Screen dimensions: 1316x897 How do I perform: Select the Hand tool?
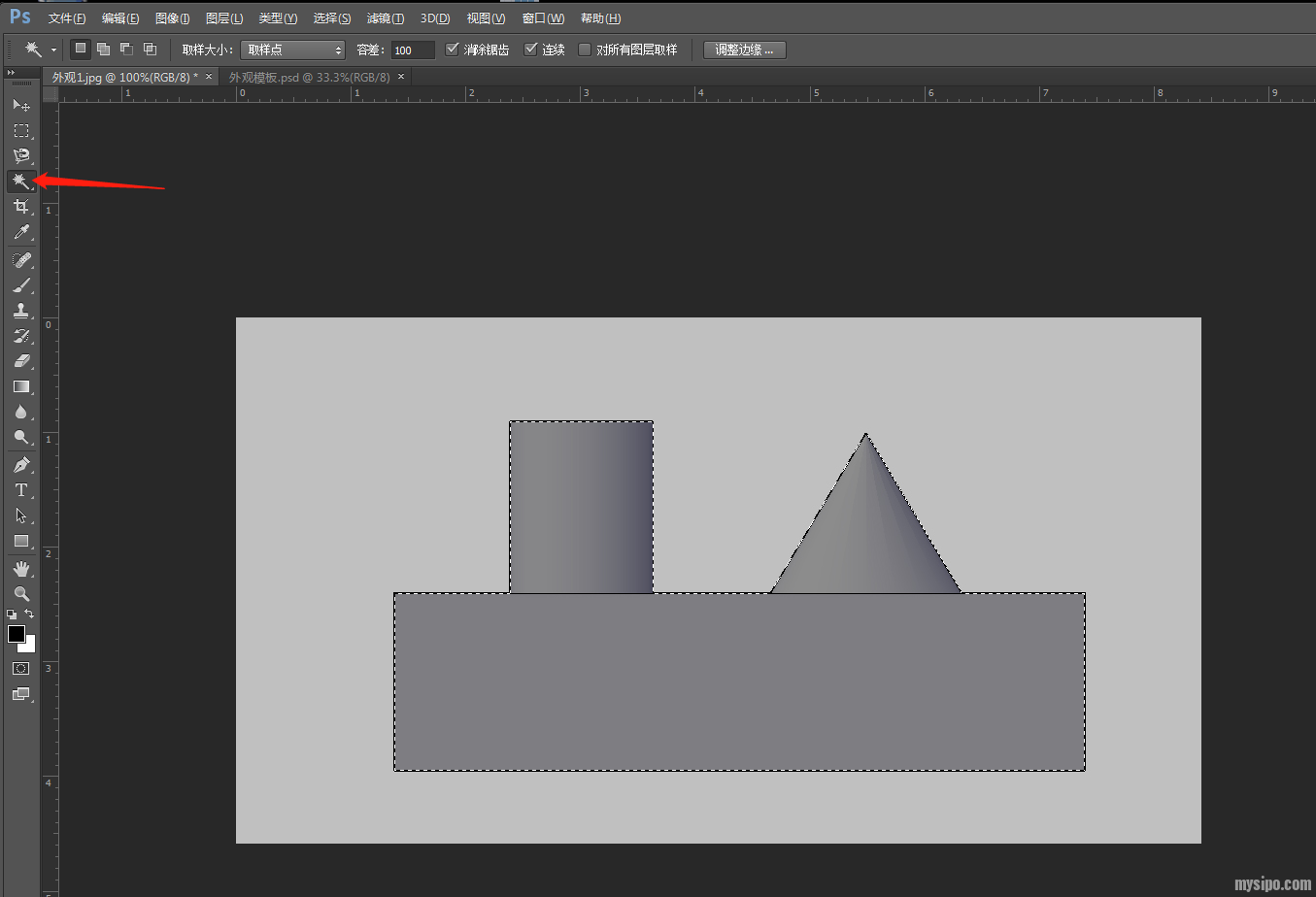click(x=20, y=568)
